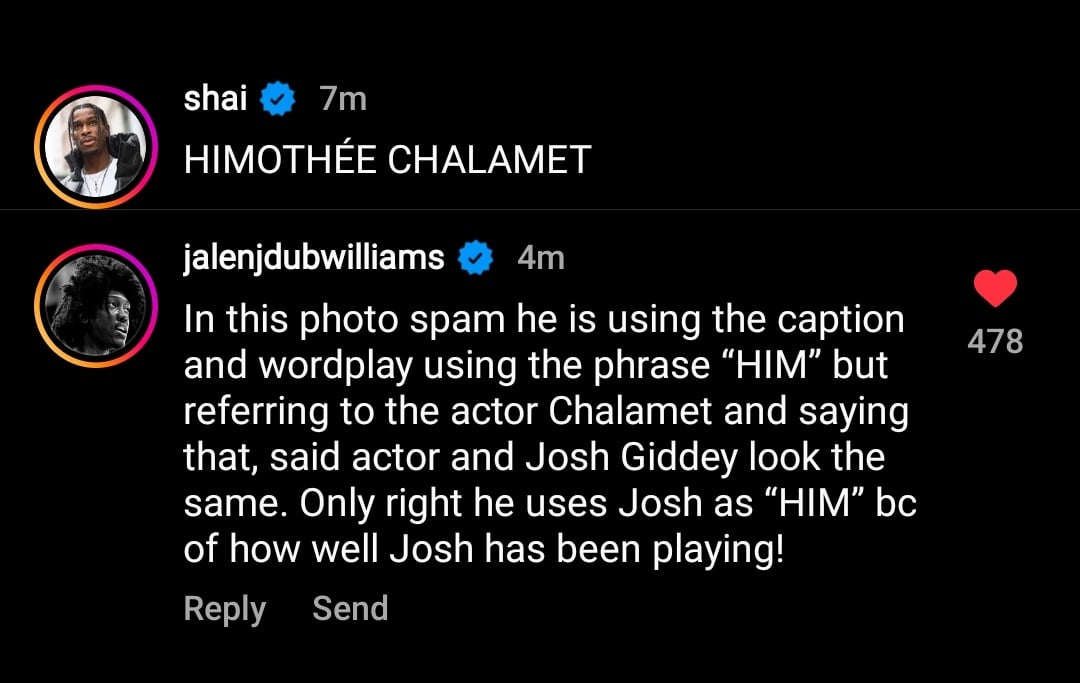Click the 4m timestamp on jalenjdubwilliams' comment
Viewport: 1080px width, 683px height.
click(x=540, y=258)
